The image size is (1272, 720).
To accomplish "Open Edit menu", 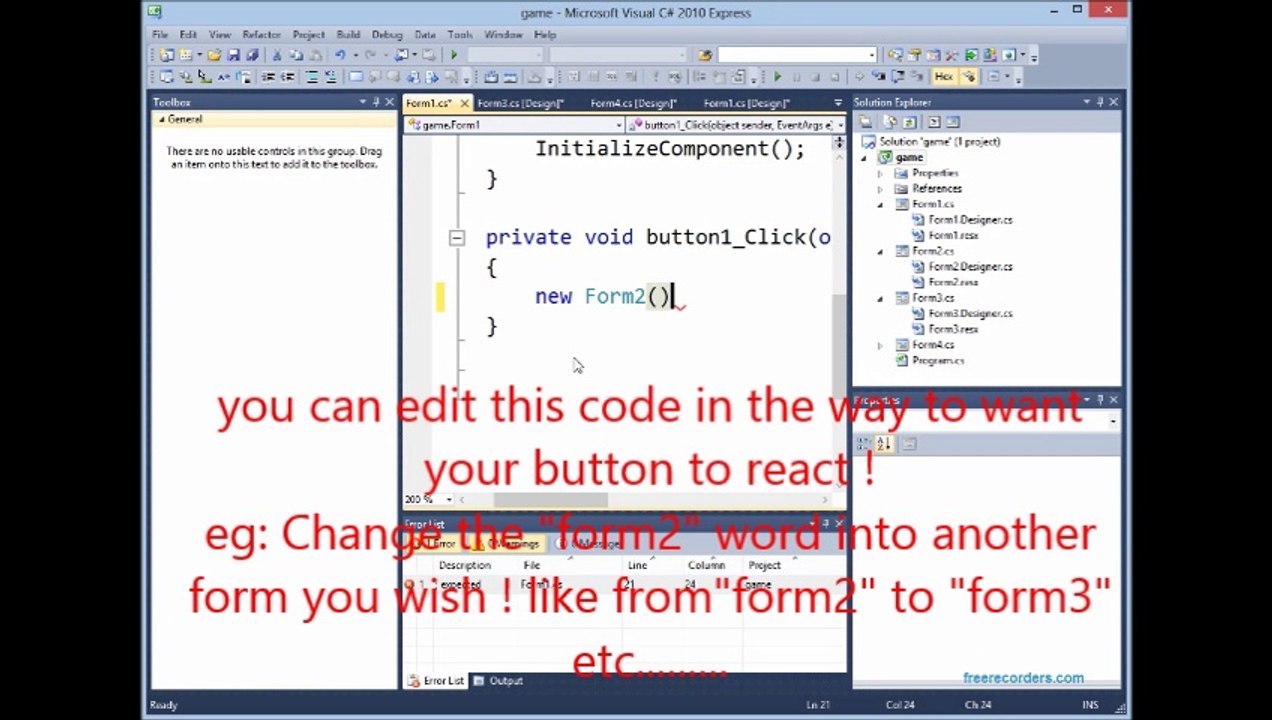I will click(x=188, y=34).
